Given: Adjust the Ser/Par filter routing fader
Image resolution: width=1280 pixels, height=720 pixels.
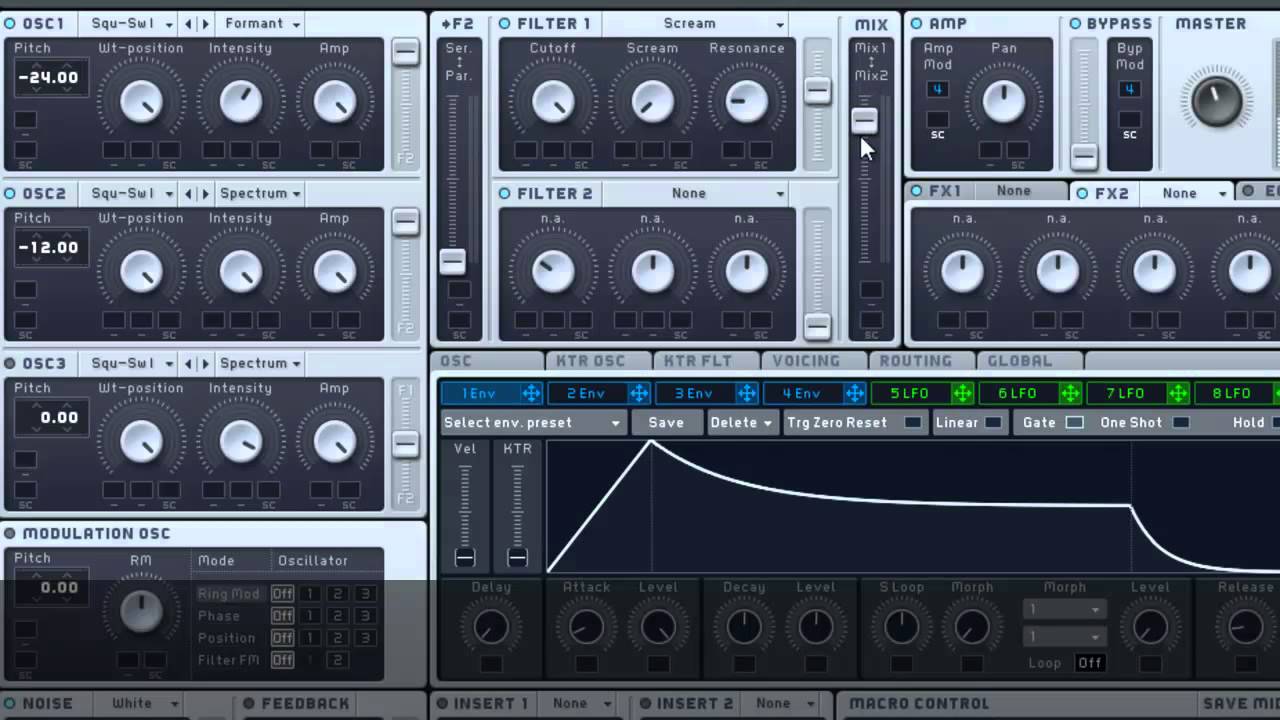Looking at the screenshot, I should (452, 262).
